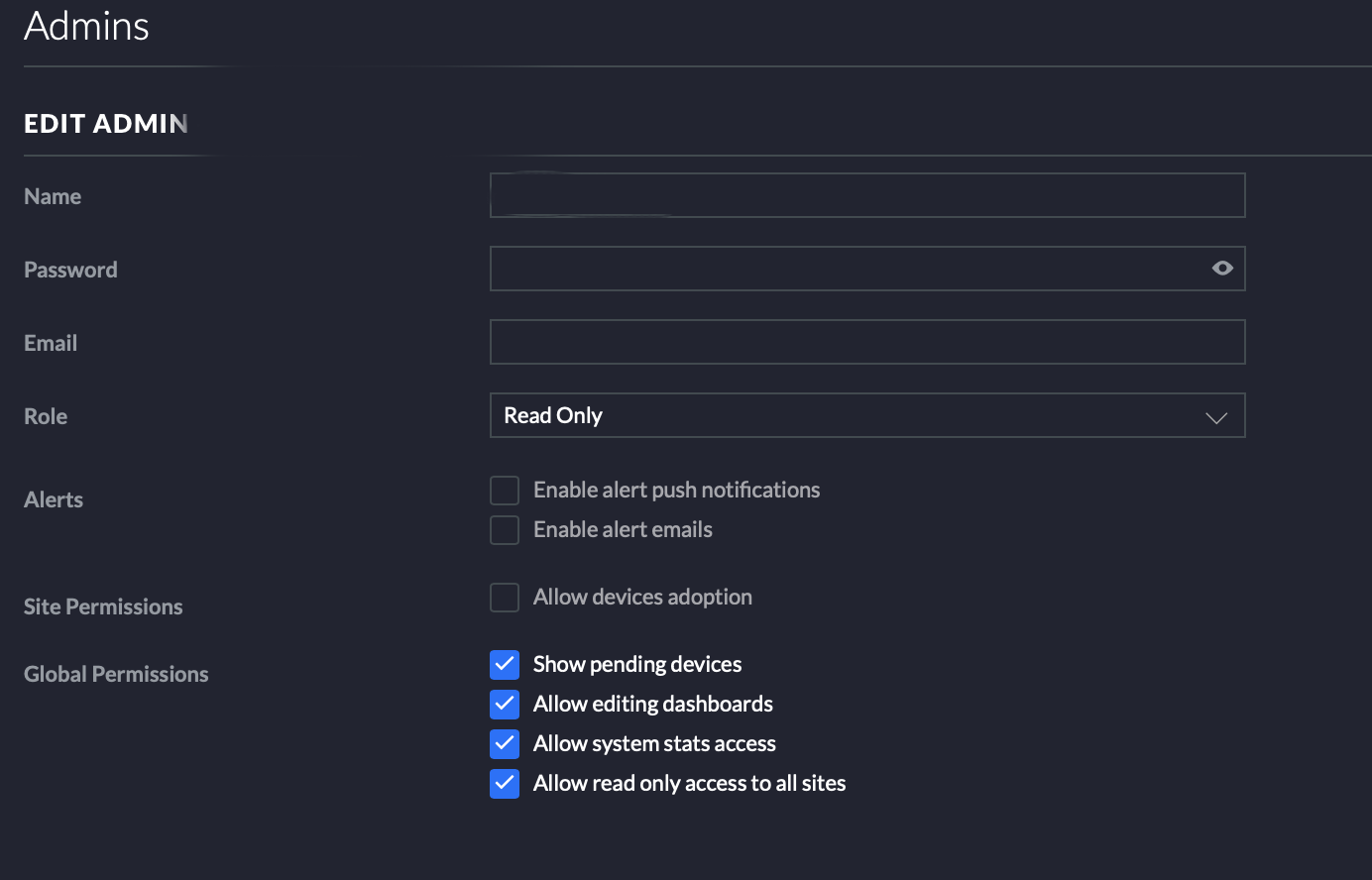
Task: Check the Allow devices adoption box
Action: [505, 598]
